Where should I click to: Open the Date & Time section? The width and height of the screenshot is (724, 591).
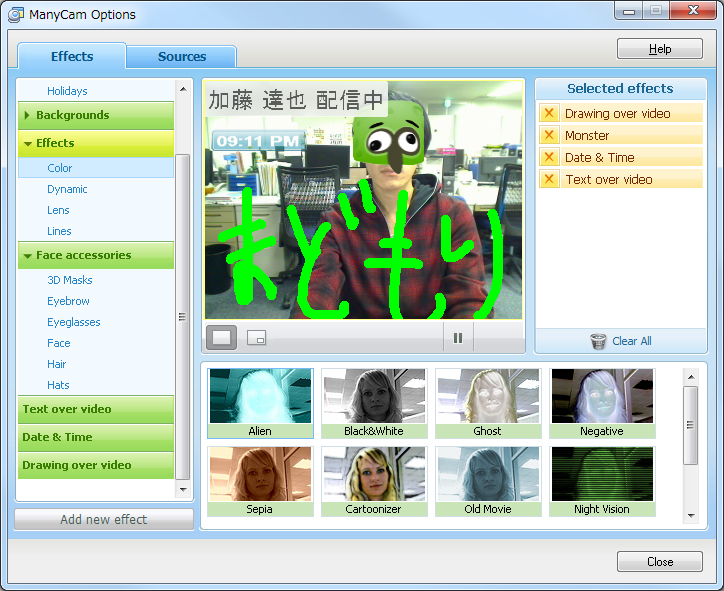coord(96,437)
